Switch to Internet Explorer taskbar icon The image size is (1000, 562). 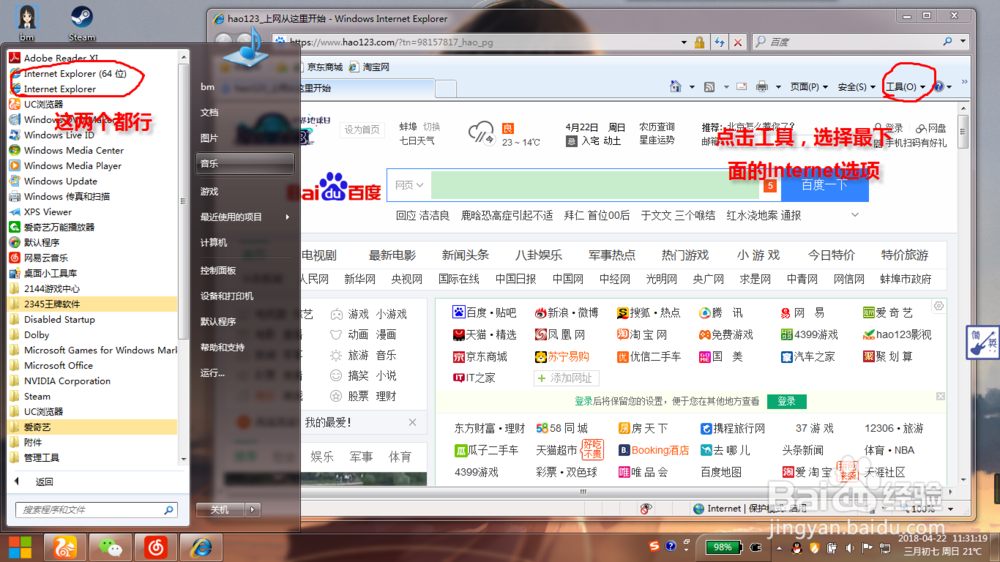[x=202, y=547]
